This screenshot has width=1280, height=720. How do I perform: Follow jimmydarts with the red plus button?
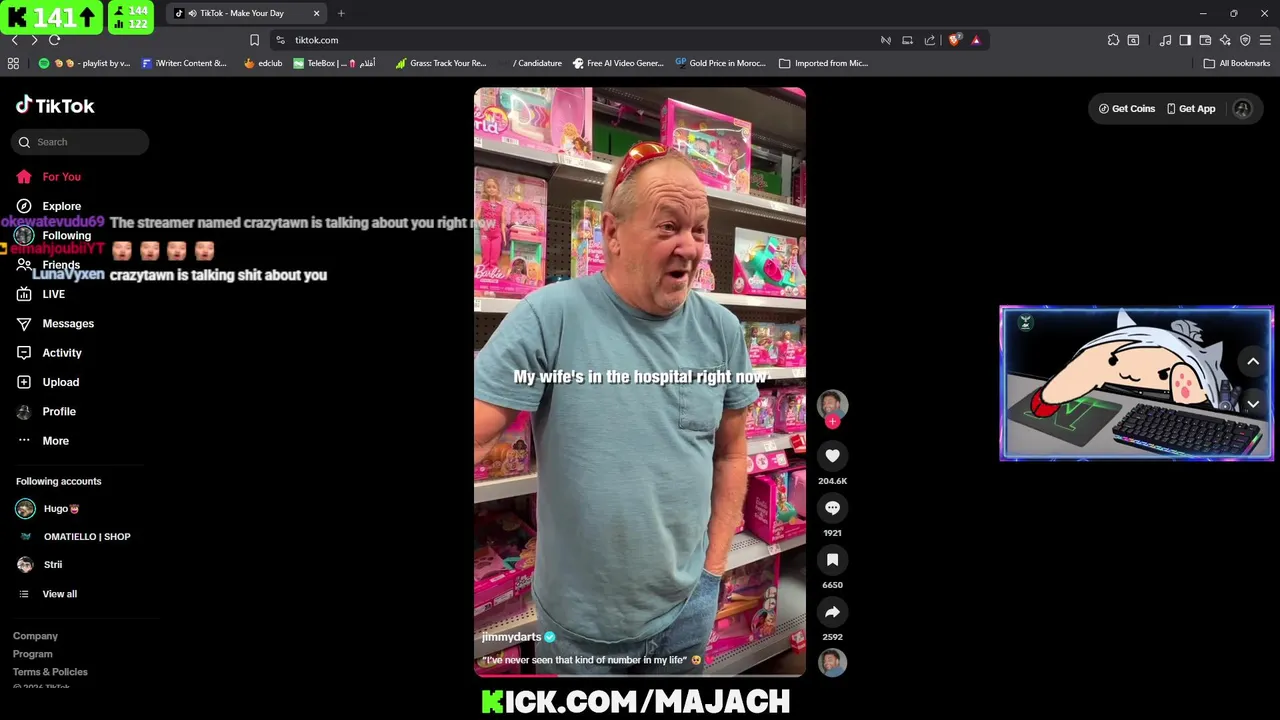pyautogui.click(x=832, y=422)
